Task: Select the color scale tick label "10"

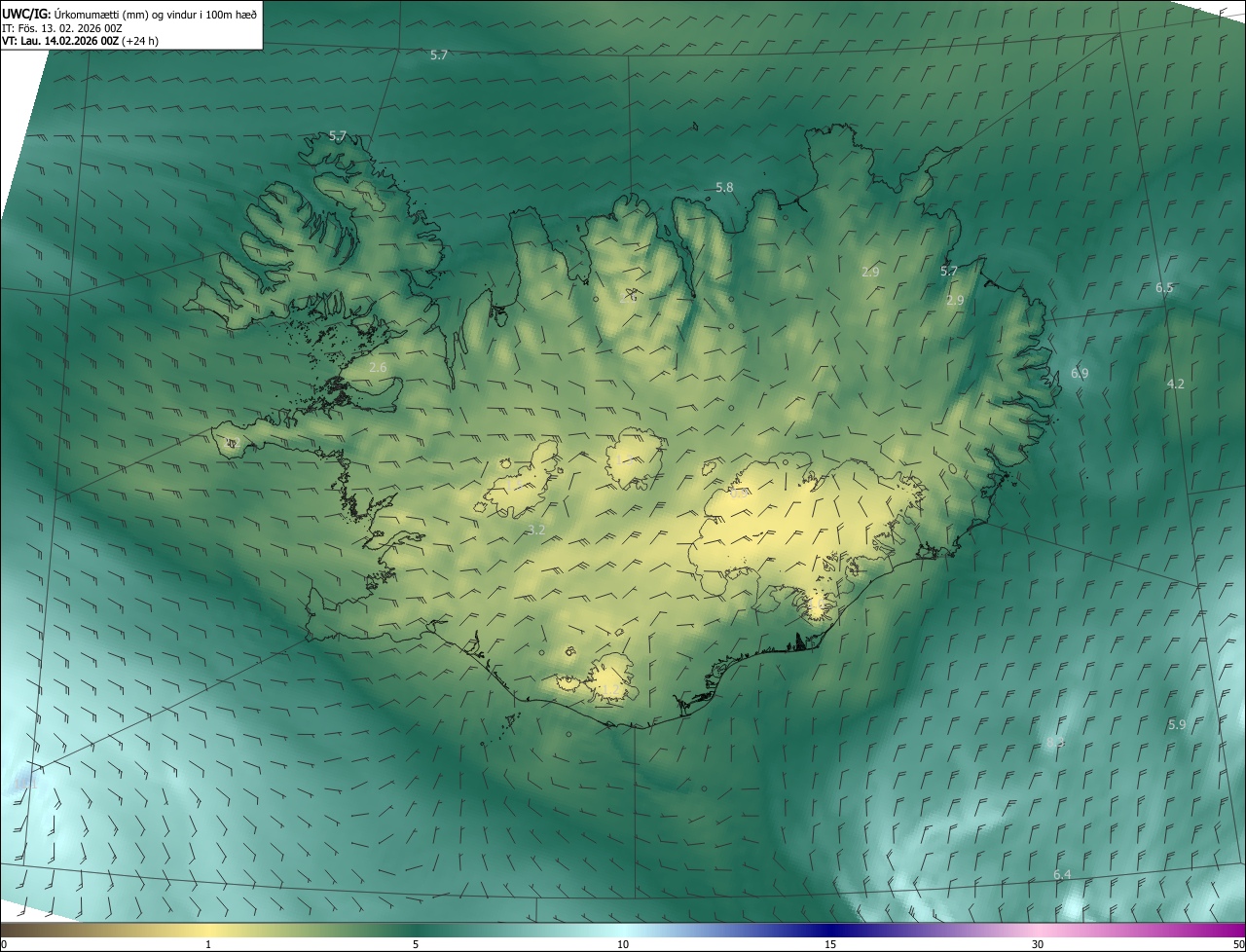Action: [x=623, y=944]
